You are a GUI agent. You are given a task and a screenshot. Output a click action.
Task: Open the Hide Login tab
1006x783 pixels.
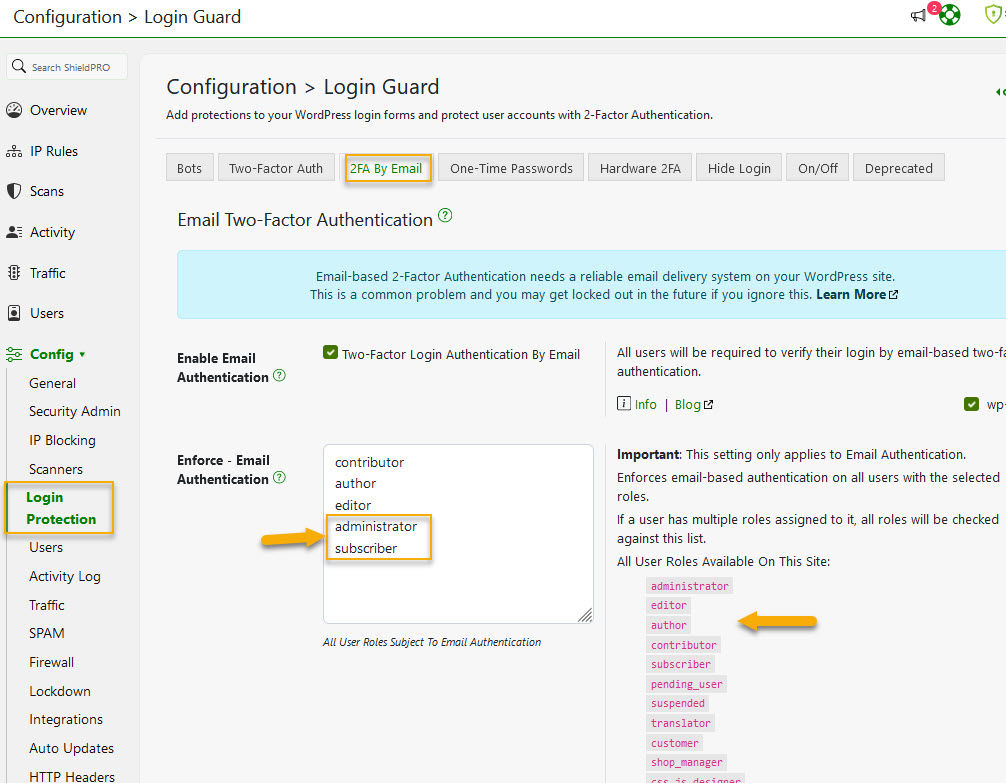[x=739, y=168]
